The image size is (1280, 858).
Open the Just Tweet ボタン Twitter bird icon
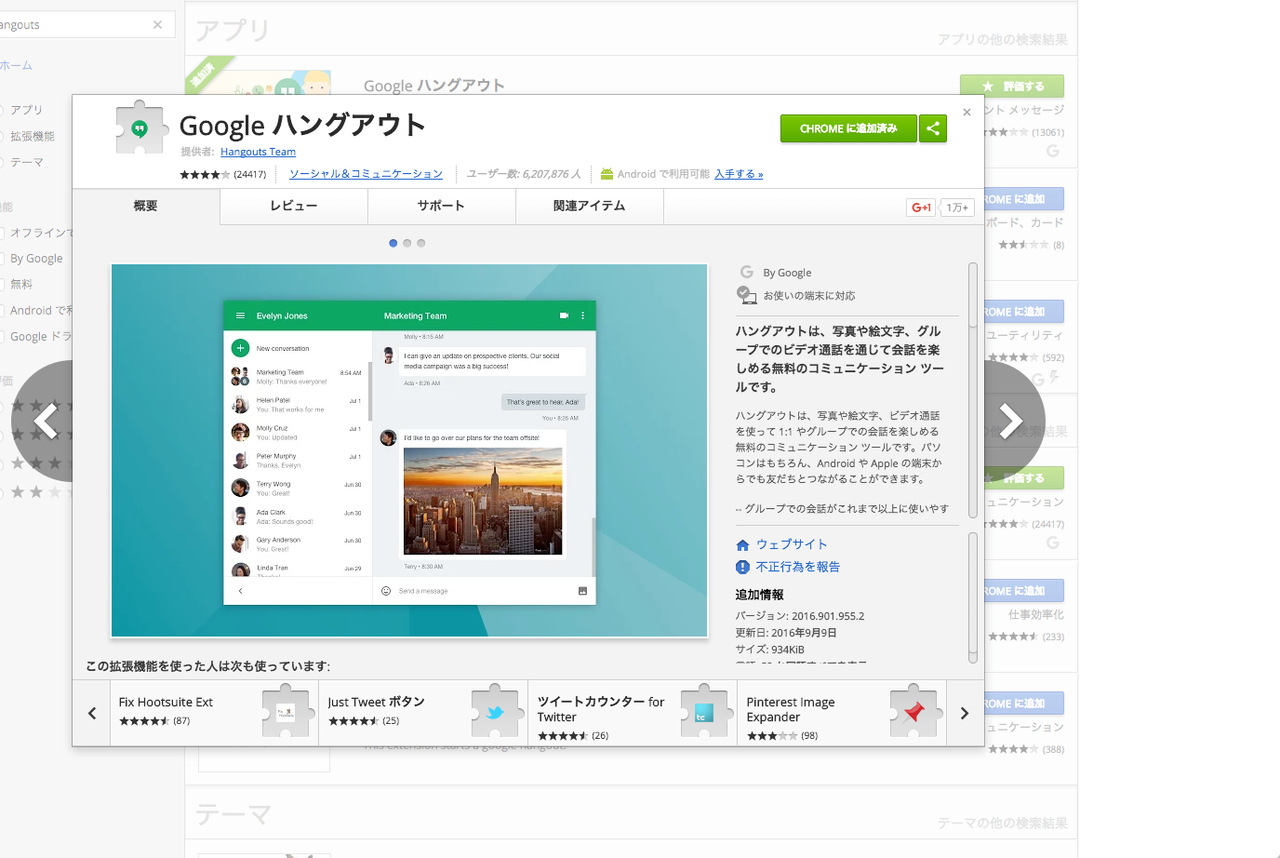497,712
